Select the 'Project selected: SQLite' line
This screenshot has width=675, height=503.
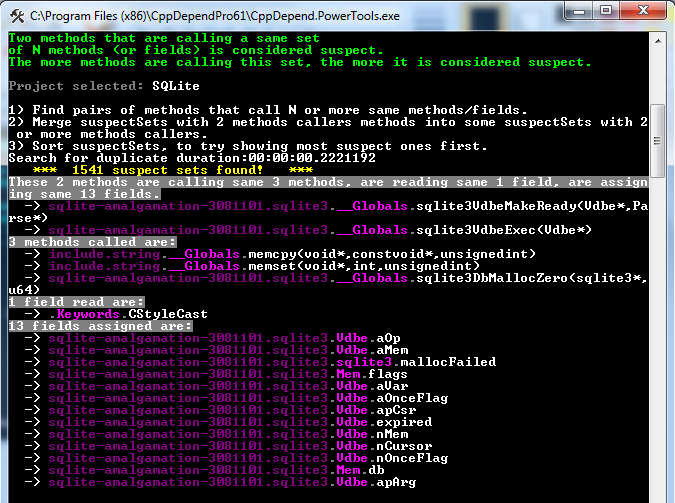pos(104,86)
